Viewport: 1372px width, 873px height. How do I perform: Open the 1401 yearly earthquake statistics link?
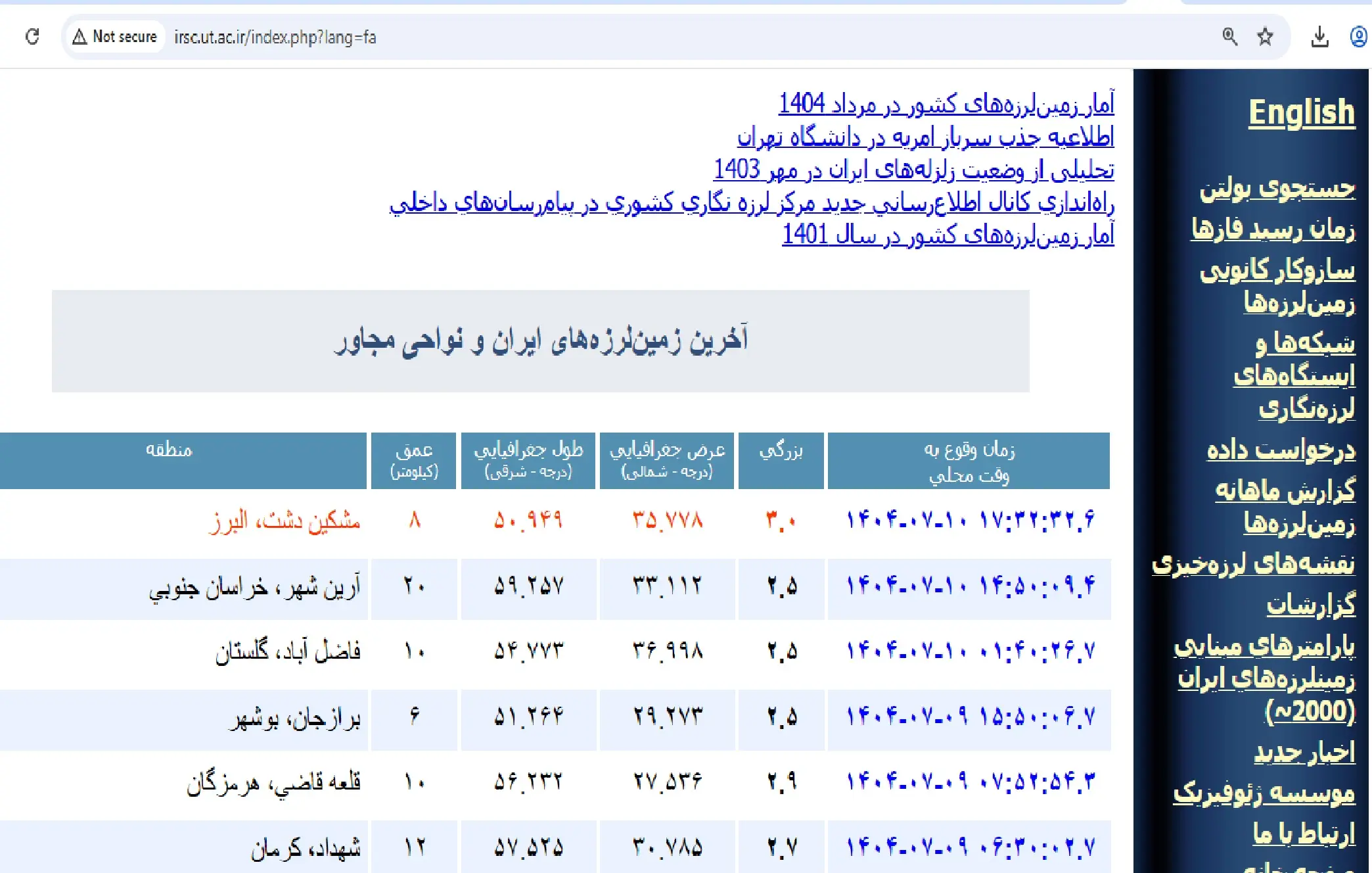point(948,235)
